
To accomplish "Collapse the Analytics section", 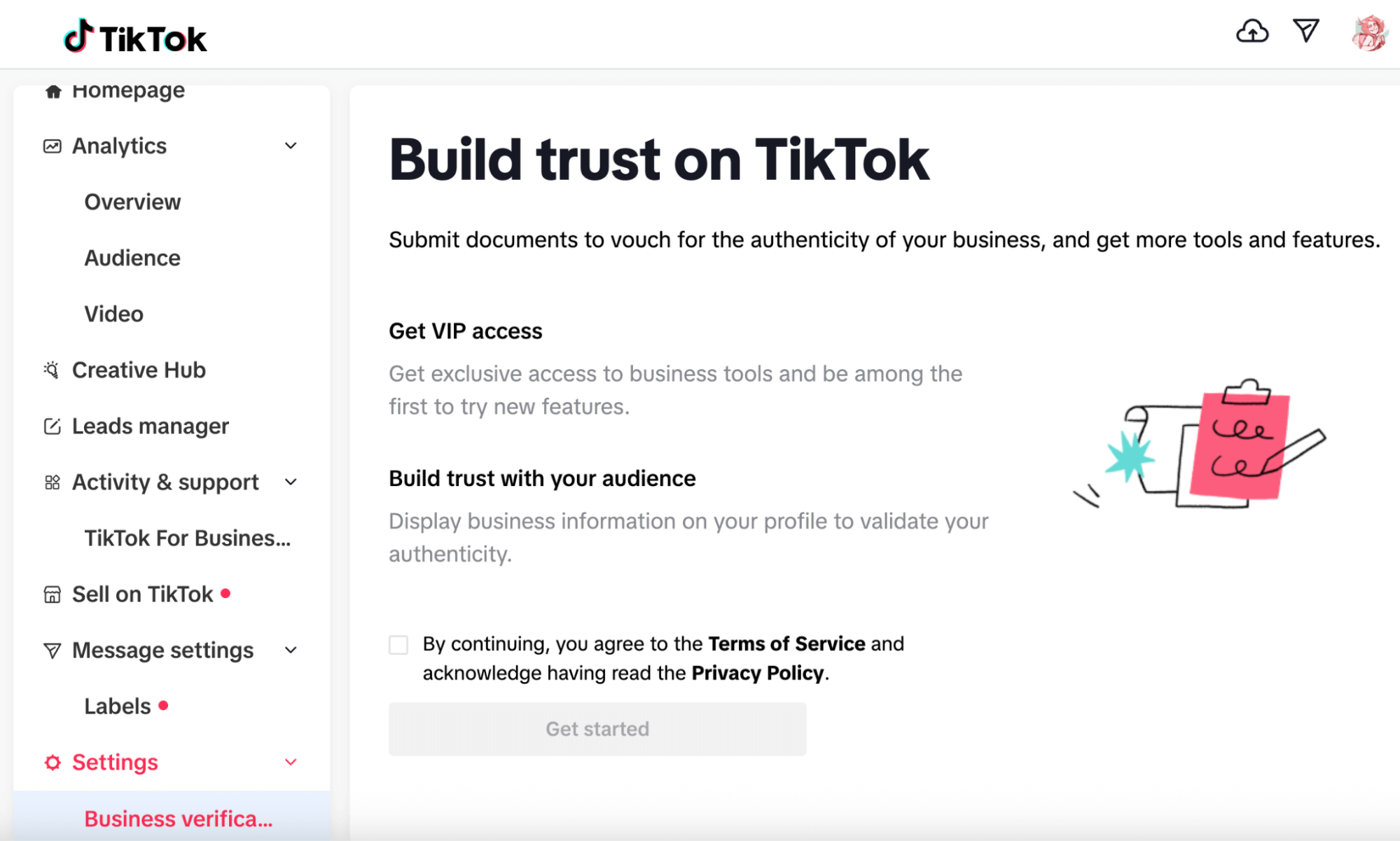I will coord(291,146).
